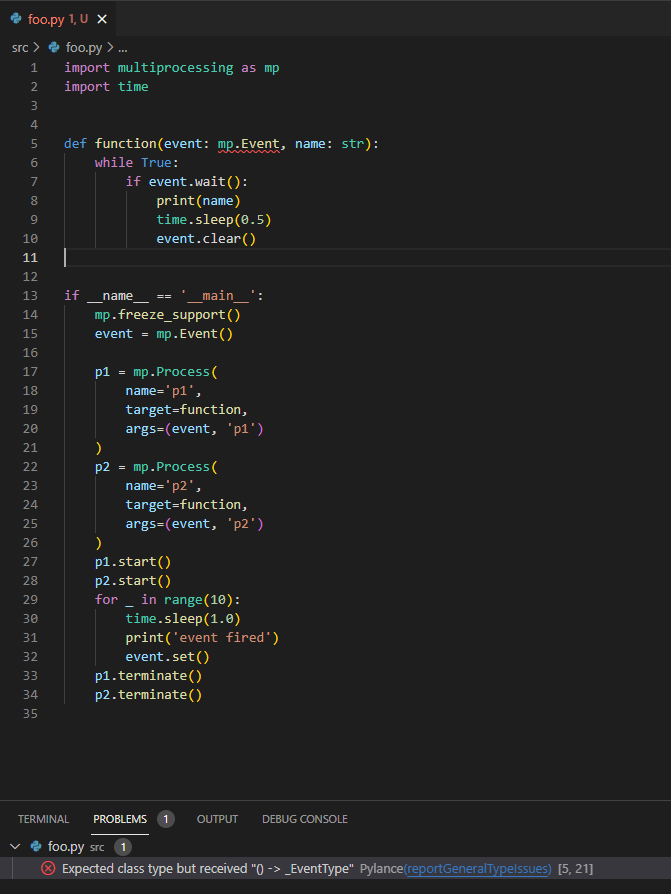Click 'event.set()' on line 32
Viewport: 671px width, 894px height.
coord(168,657)
